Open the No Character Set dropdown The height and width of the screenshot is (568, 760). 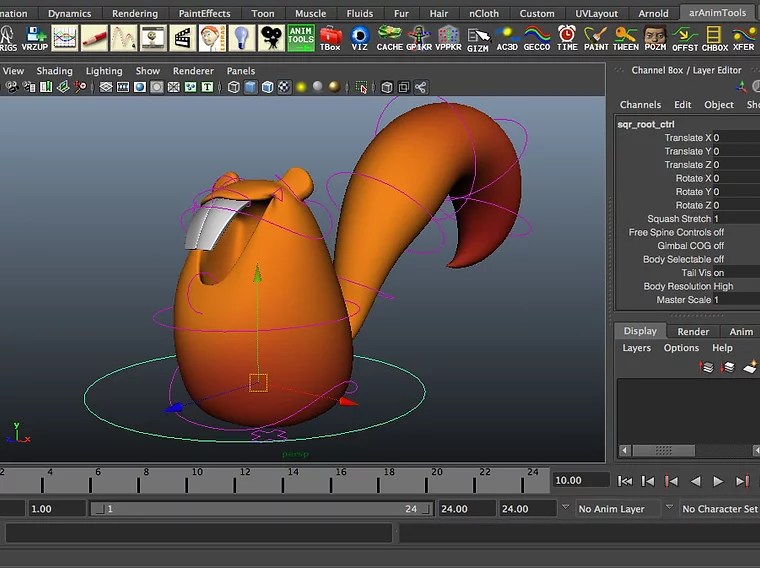pyautogui.click(x=718, y=509)
